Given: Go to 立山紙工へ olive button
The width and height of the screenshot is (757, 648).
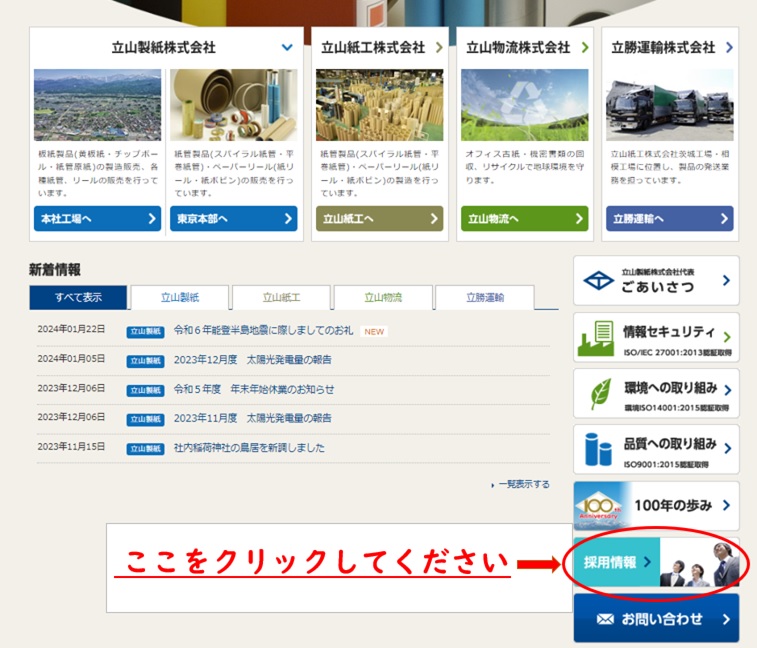Looking at the screenshot, I should pyautogui.click(x=379, y=219).
